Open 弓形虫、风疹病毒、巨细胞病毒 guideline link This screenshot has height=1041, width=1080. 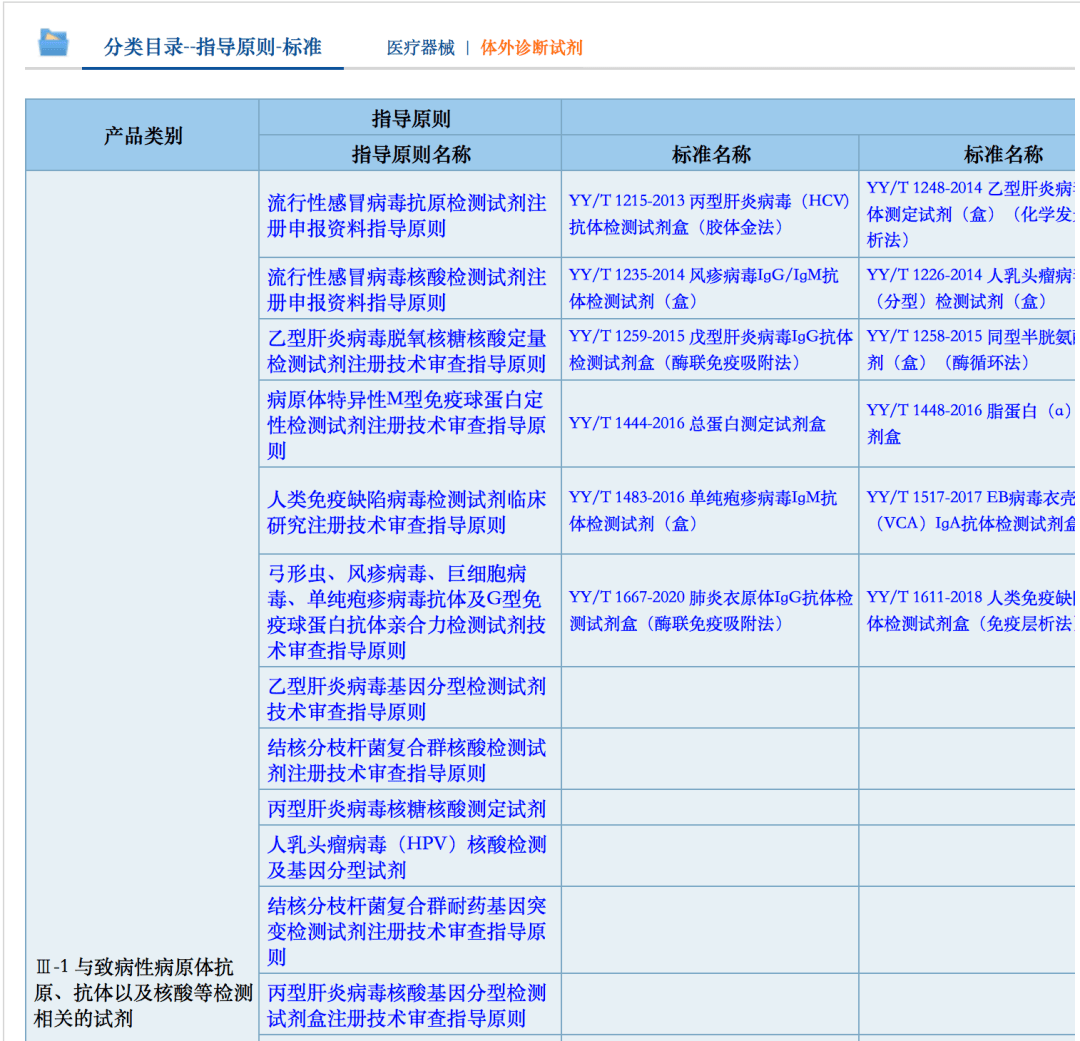pyautogui.click(x=407, y=611)
